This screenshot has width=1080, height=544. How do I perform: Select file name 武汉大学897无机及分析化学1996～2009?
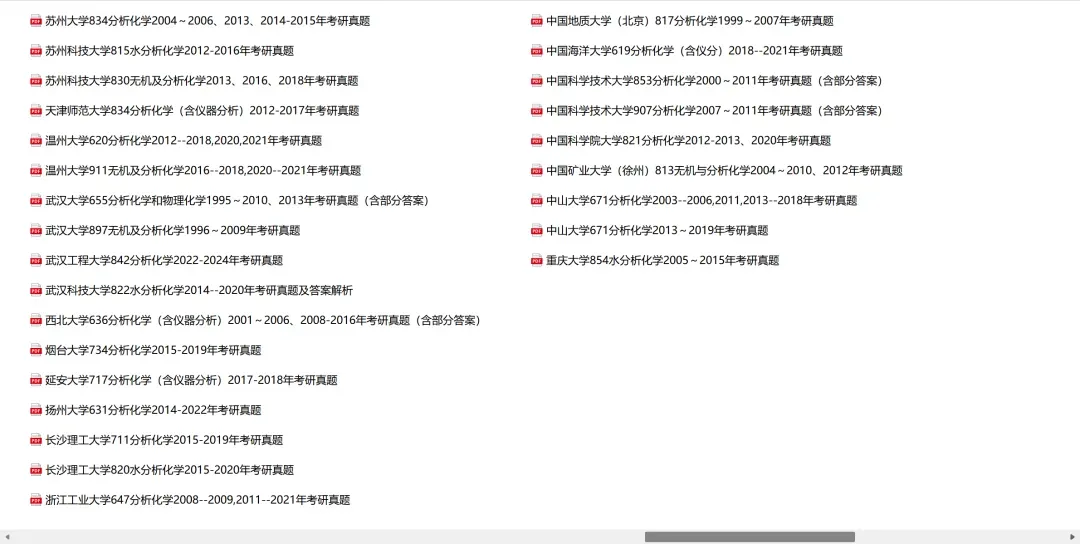pyautogui.click(x=172, y=231)
